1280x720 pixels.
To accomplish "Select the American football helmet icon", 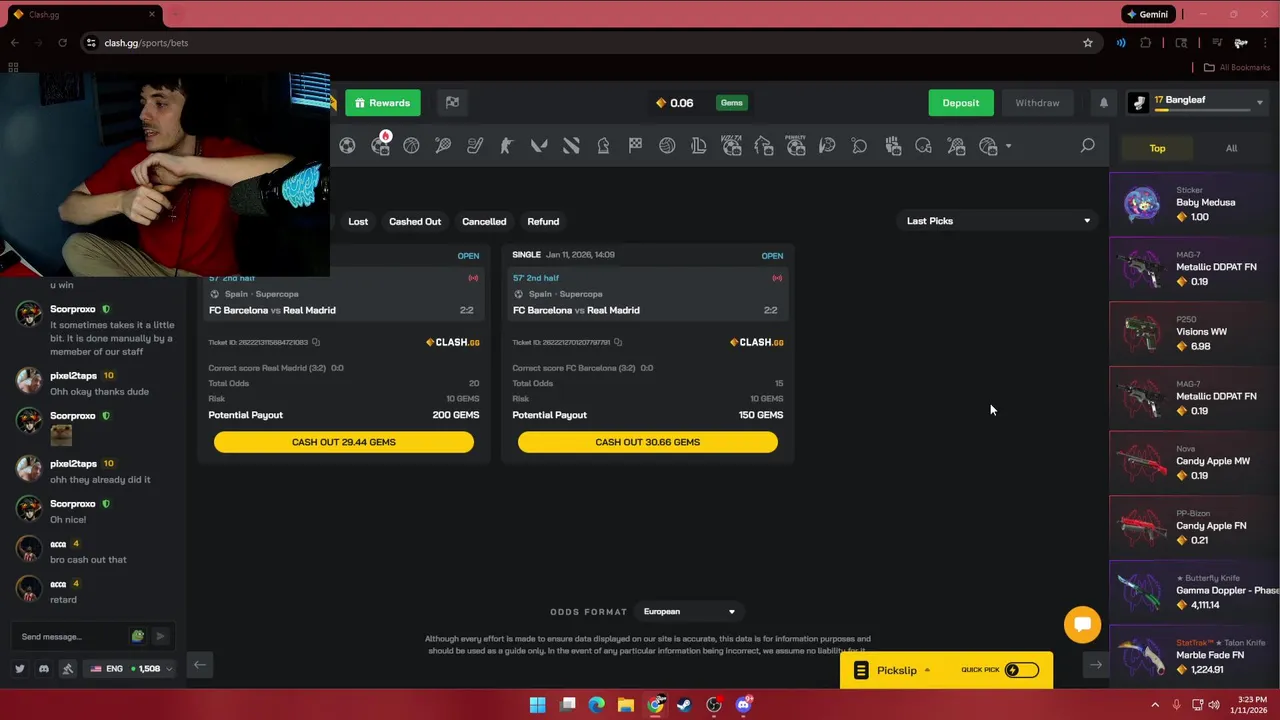I will [x=923, y=146].
